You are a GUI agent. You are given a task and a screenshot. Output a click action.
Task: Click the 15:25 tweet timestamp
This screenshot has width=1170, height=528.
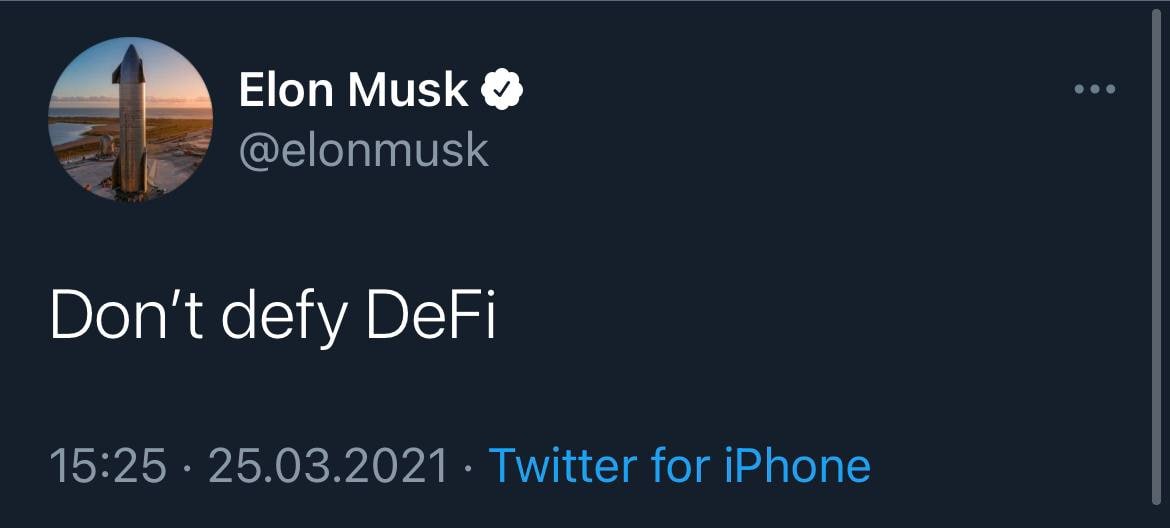(108, 467)
